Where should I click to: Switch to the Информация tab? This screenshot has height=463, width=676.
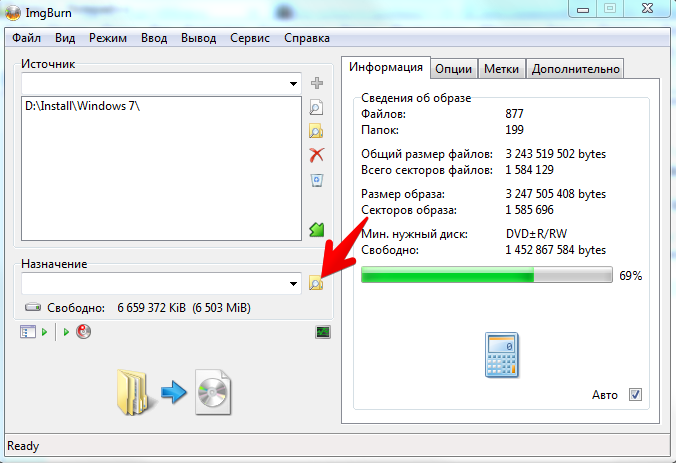[x=386, y=67]
